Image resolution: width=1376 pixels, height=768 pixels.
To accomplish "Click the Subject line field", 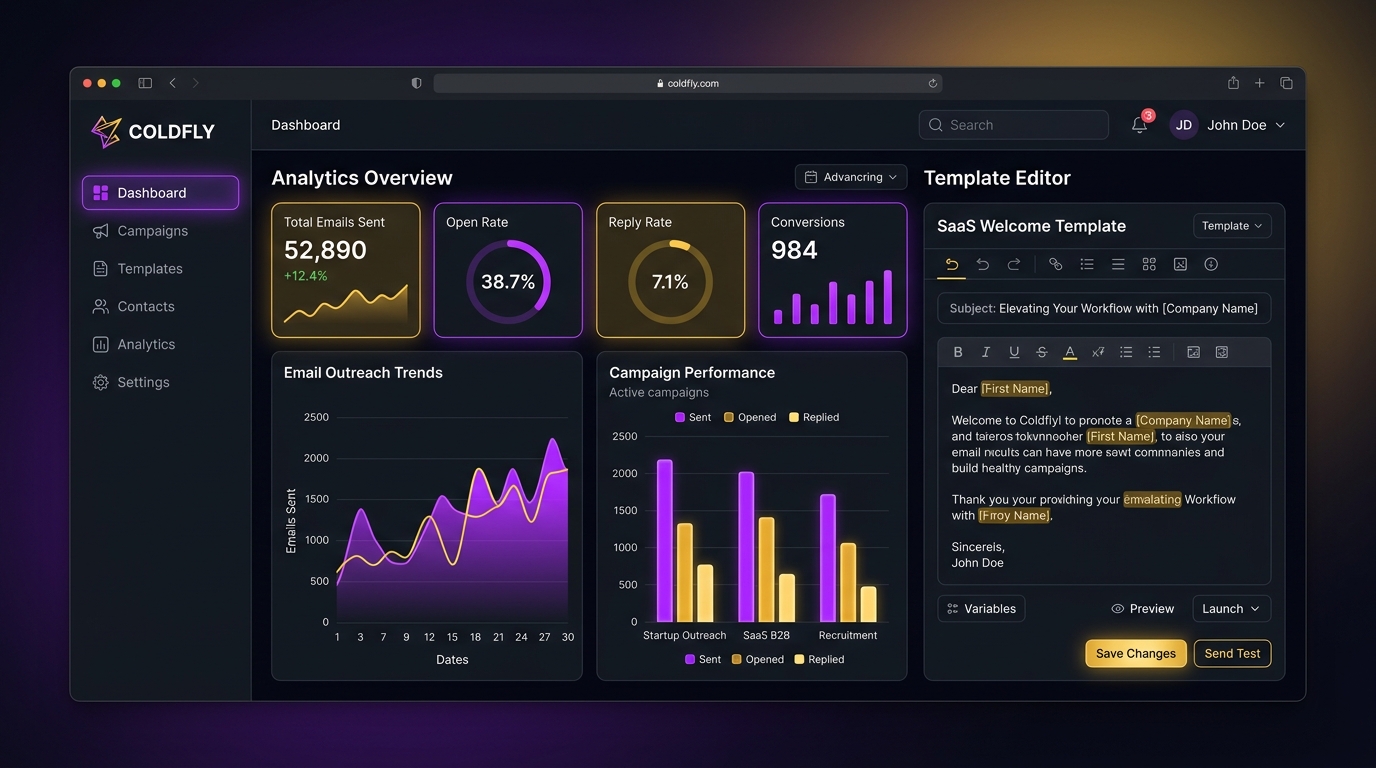I will (x=1104, y=308).
